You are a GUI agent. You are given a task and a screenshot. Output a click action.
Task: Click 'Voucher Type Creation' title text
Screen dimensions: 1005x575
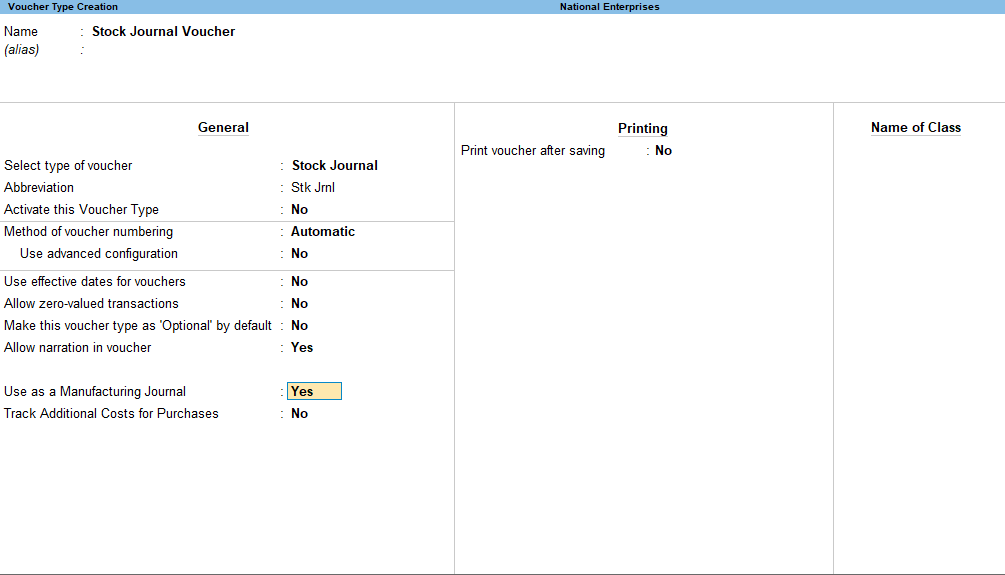63,6
